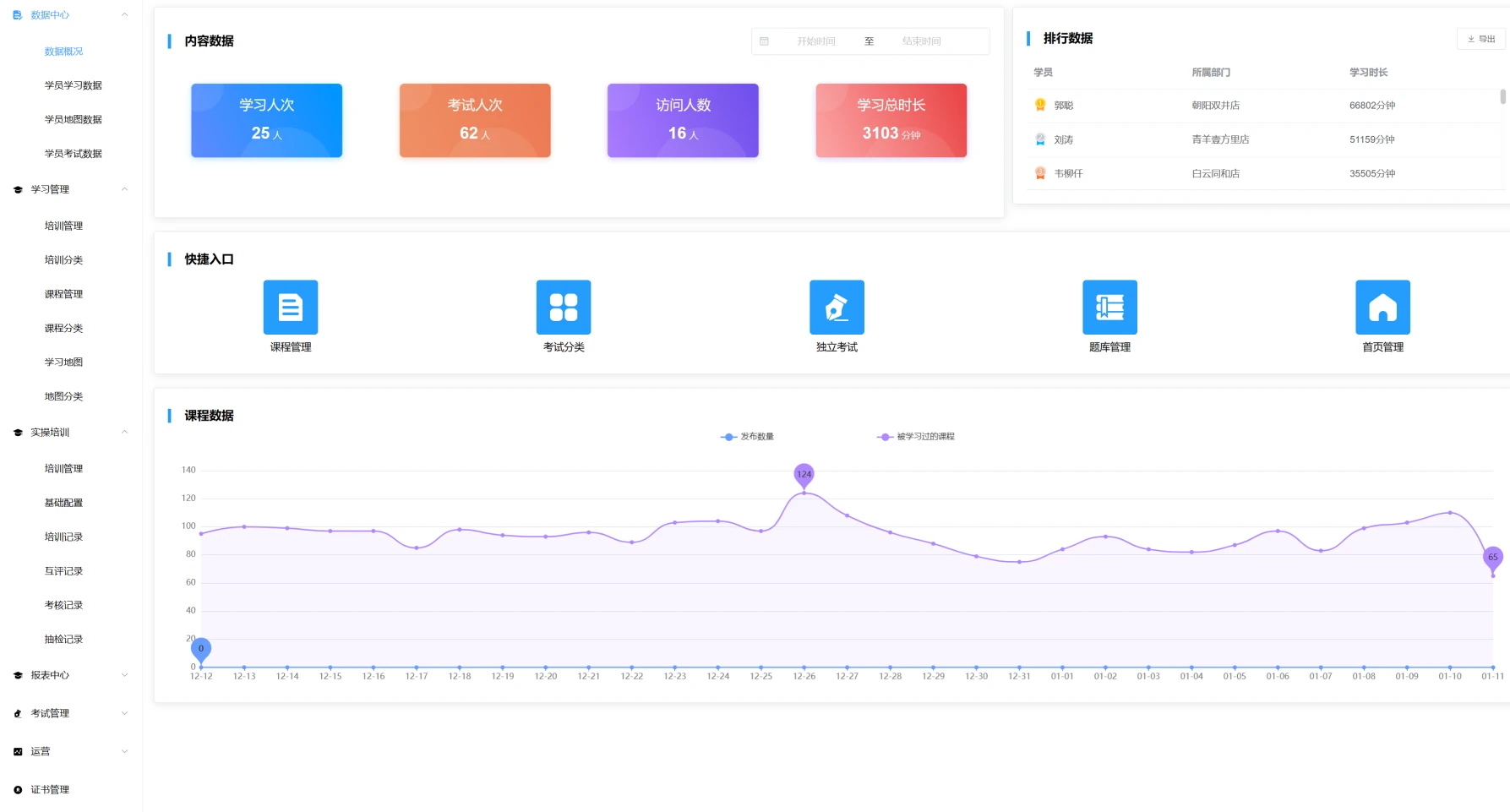This screenshot has width=1510, height=812.
Task: Open the 独立考试 quick entry icon
Action: coord(837,307)
